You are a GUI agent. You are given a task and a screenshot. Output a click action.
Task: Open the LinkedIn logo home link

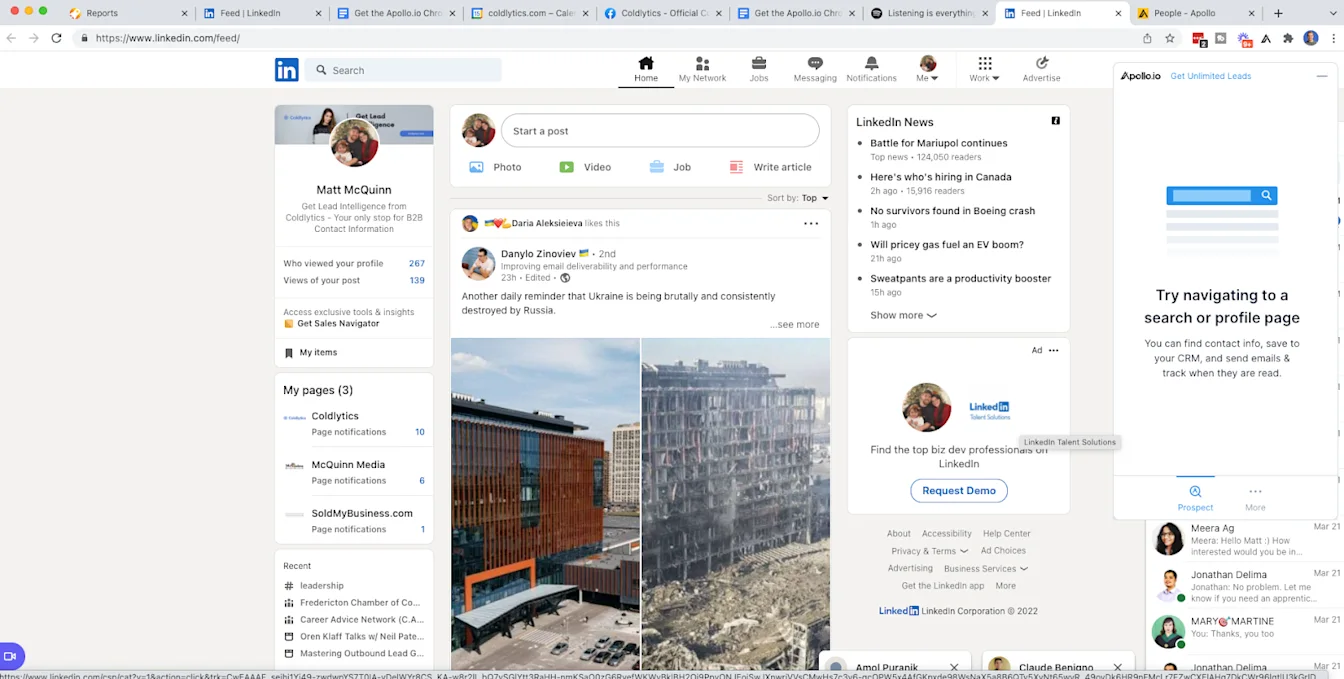pyautogui.click(x=287, y=70)
